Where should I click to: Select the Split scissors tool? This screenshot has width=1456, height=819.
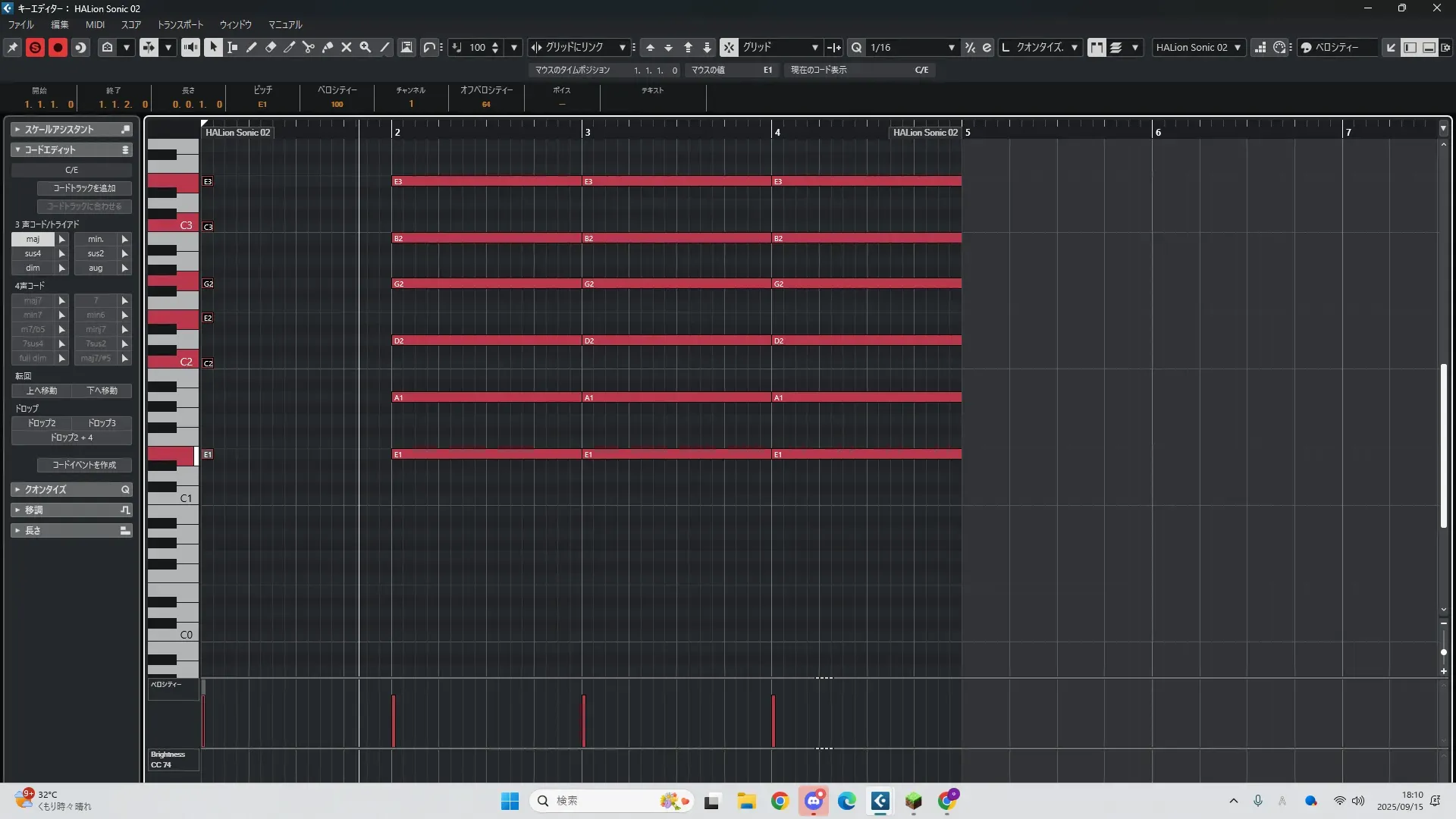point(309,47)
